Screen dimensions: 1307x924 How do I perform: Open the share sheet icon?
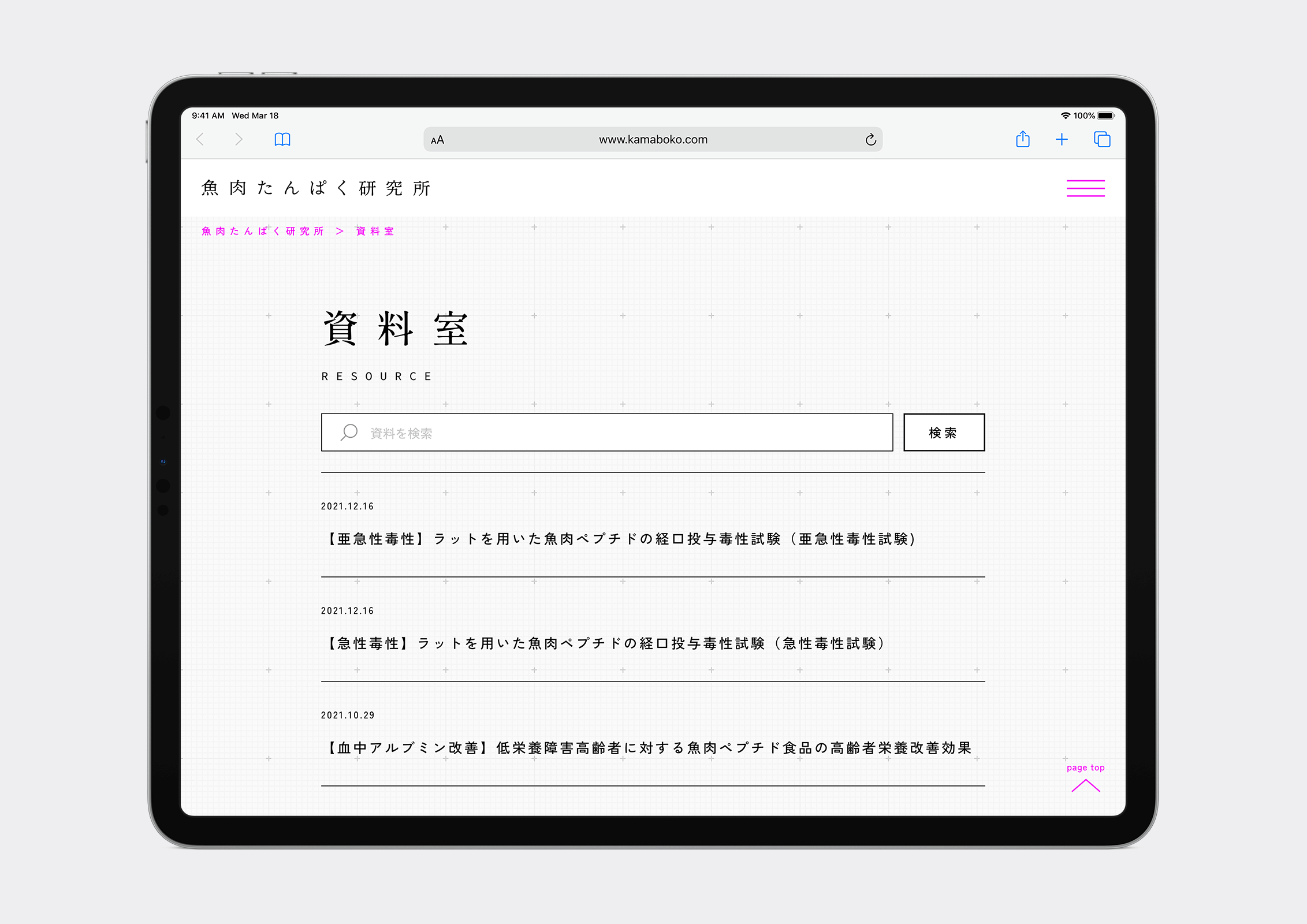tap(1022, 139)
